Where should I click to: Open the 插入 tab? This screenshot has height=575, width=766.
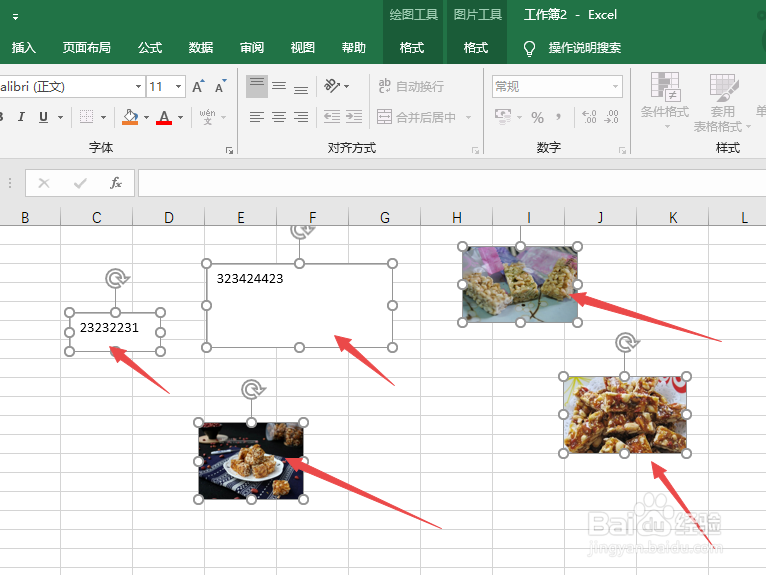(x=23, y=47)
